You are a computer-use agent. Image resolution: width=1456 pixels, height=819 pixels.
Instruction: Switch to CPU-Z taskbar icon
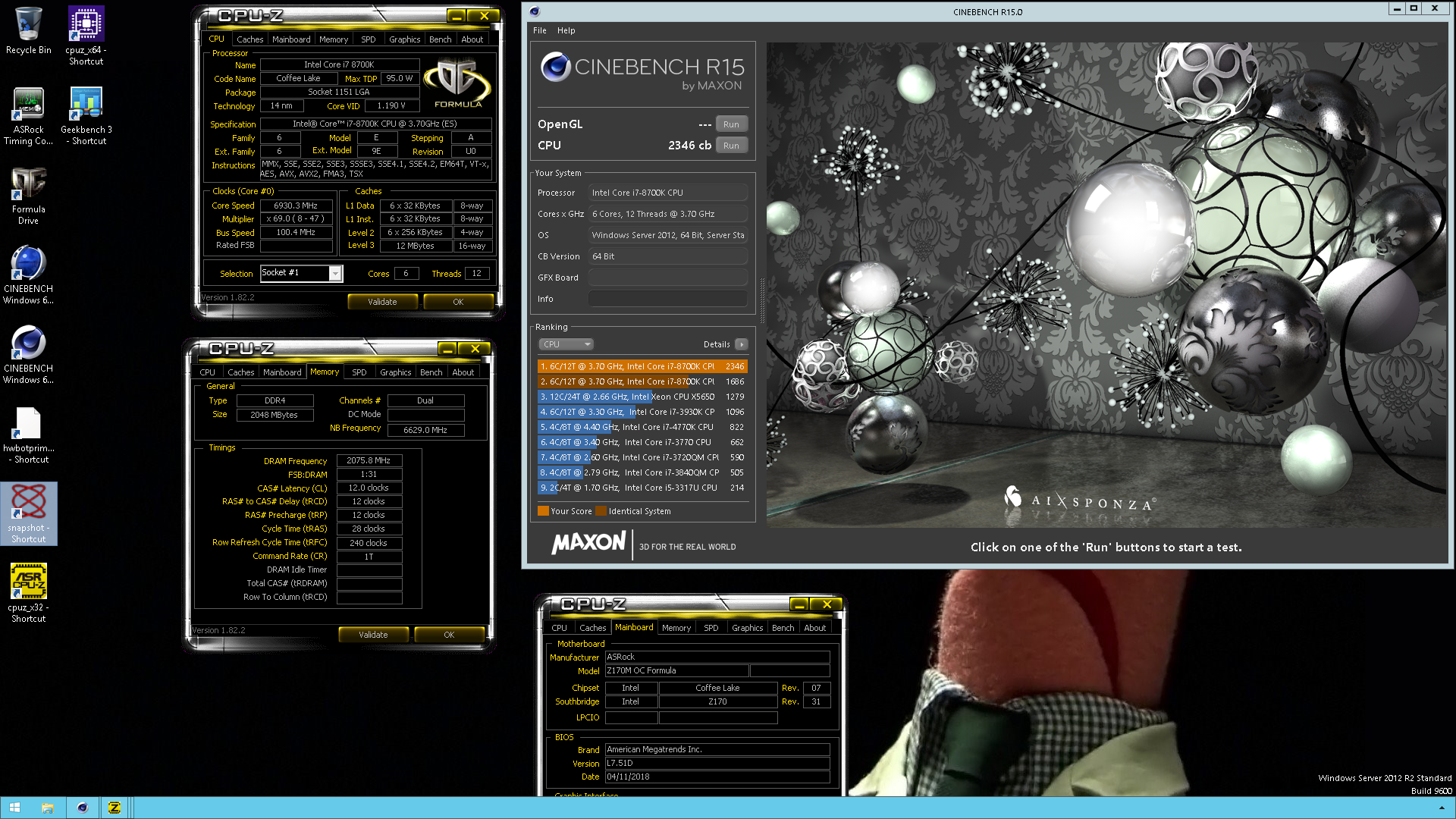(x=115, y=808)
